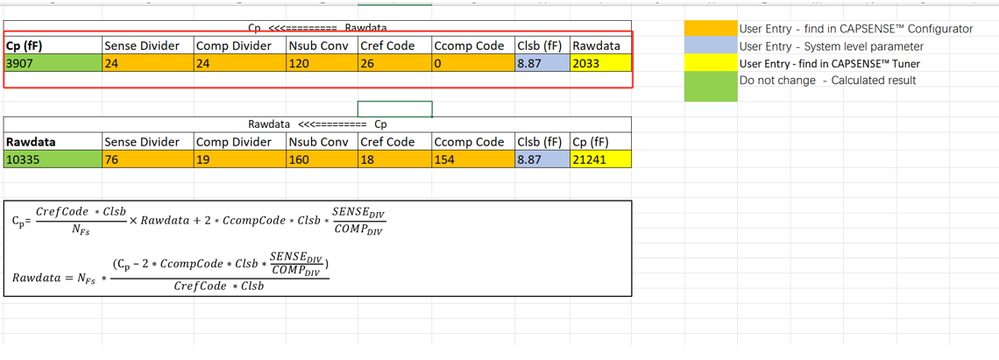
Task: Click Sense Divider header in top table
Action: pyautogui.click(x=148, y=46)
